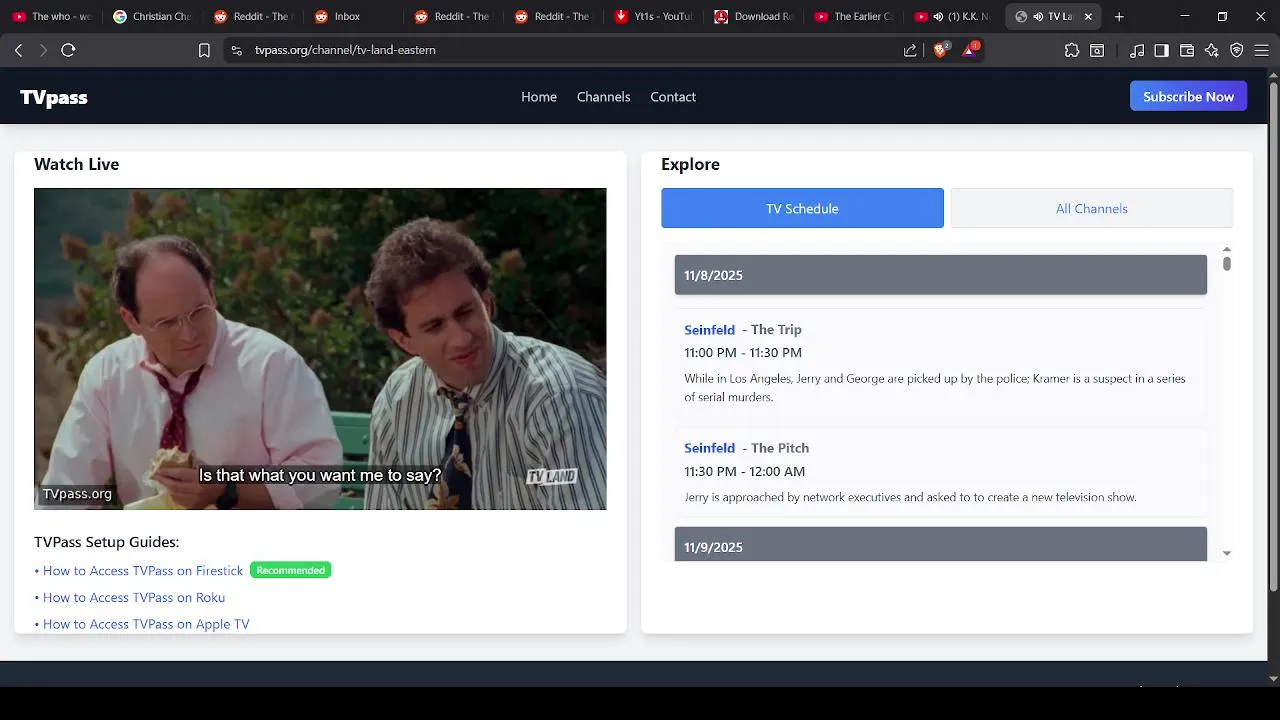Image resolution: width=1280 pixels, height=720 pixels.
Task: Click the Subscribe Now button
Action: pyautogui.click(x=1188, y=96)
